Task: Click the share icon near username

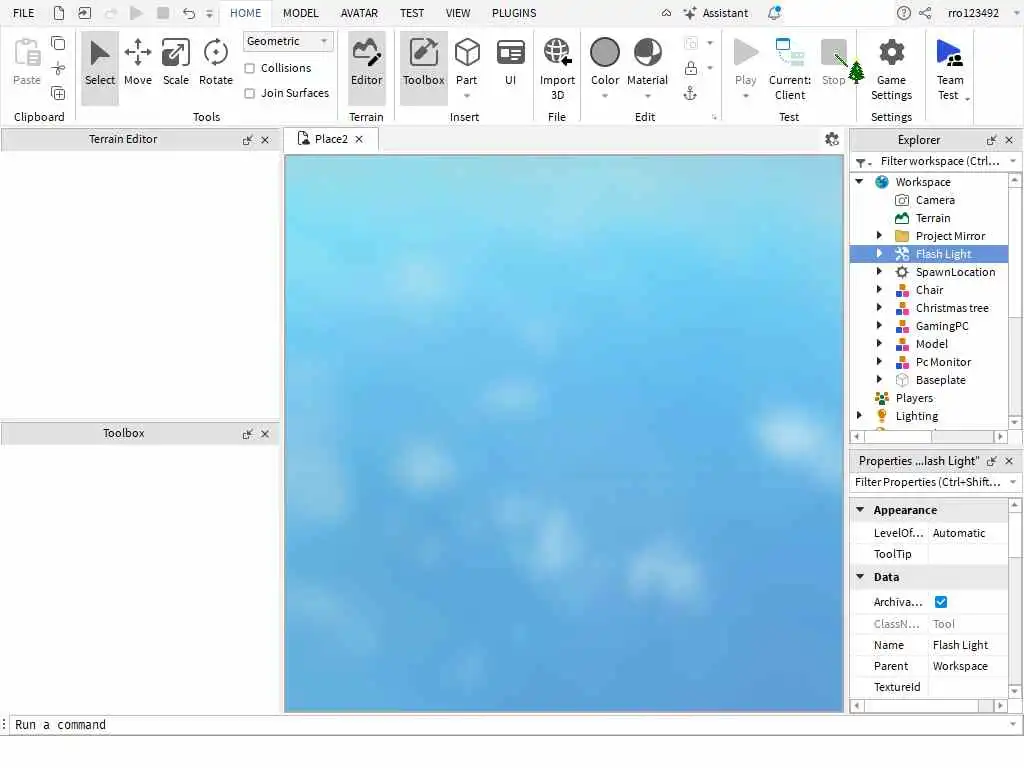Action: 925,13
